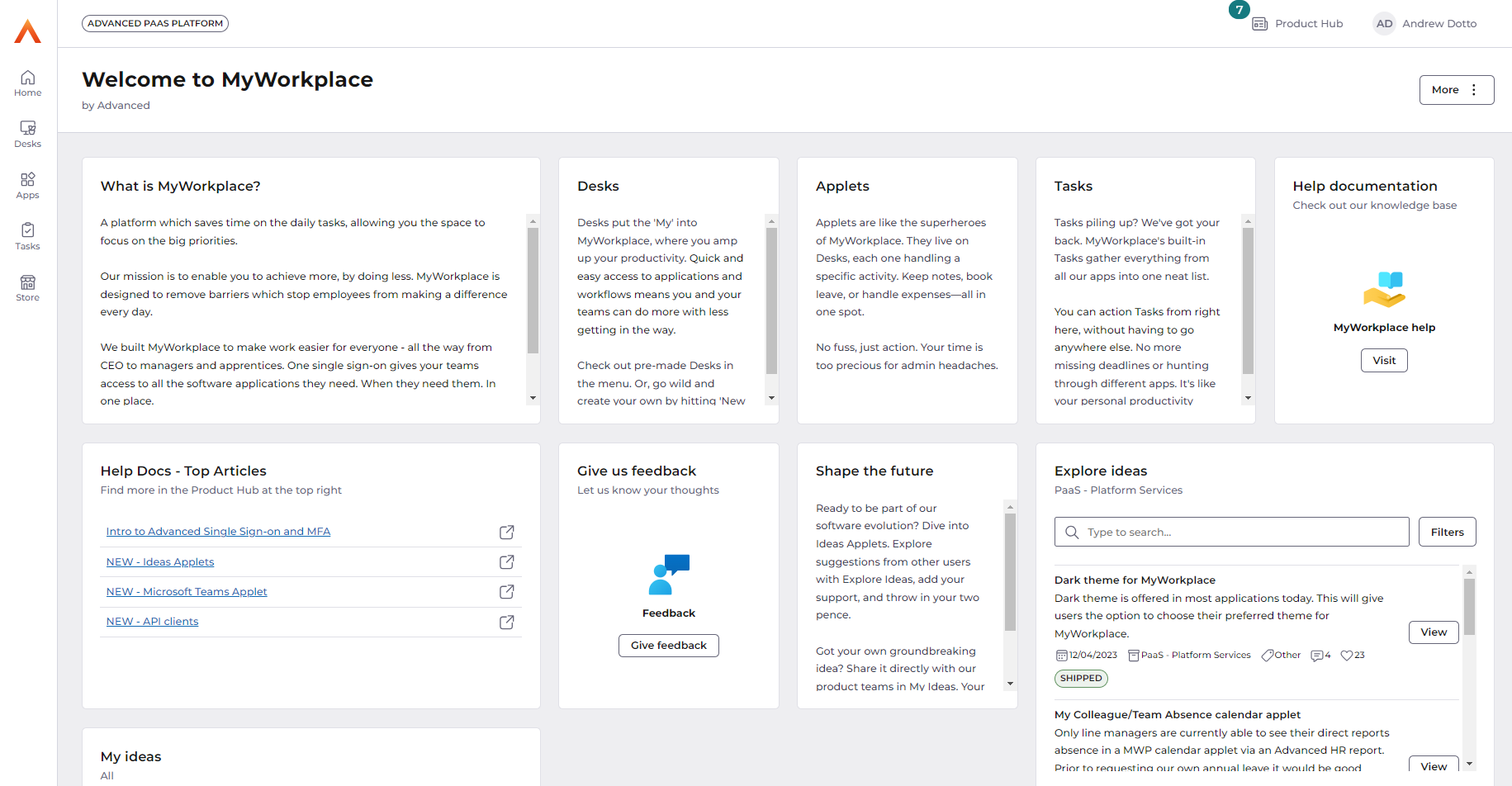
Task: Open NEW - API clients link
Action: 152,622
